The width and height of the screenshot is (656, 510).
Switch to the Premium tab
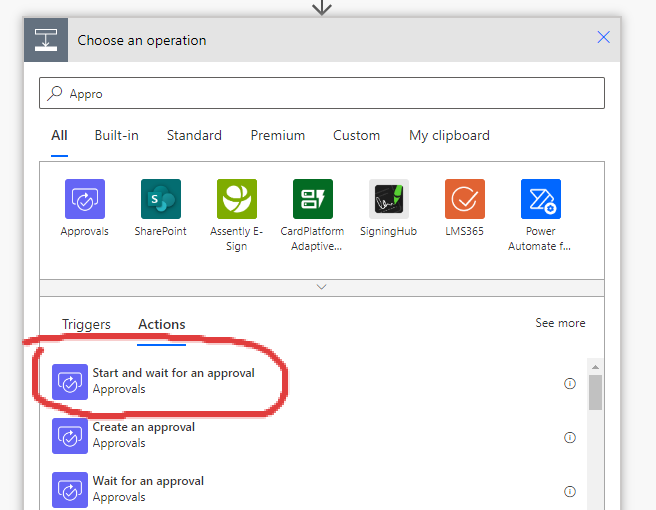pyautogui.click(x=278, y=136)
